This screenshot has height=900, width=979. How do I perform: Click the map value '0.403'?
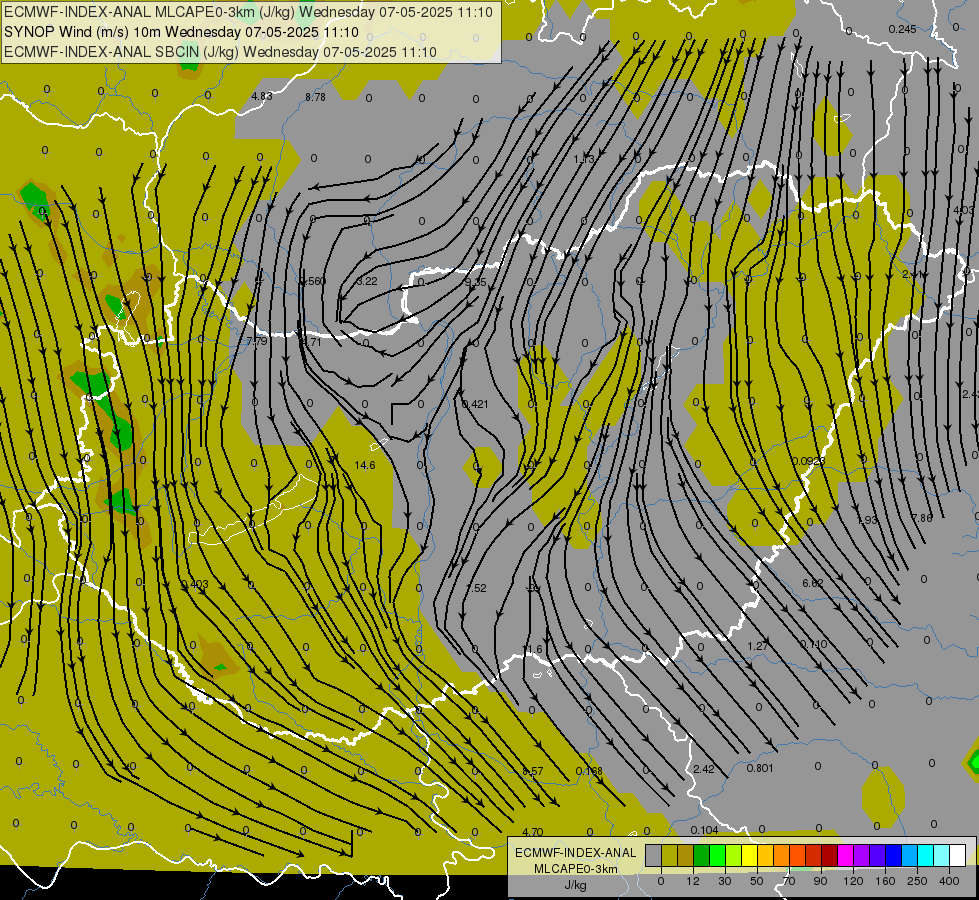pos(195,585)
